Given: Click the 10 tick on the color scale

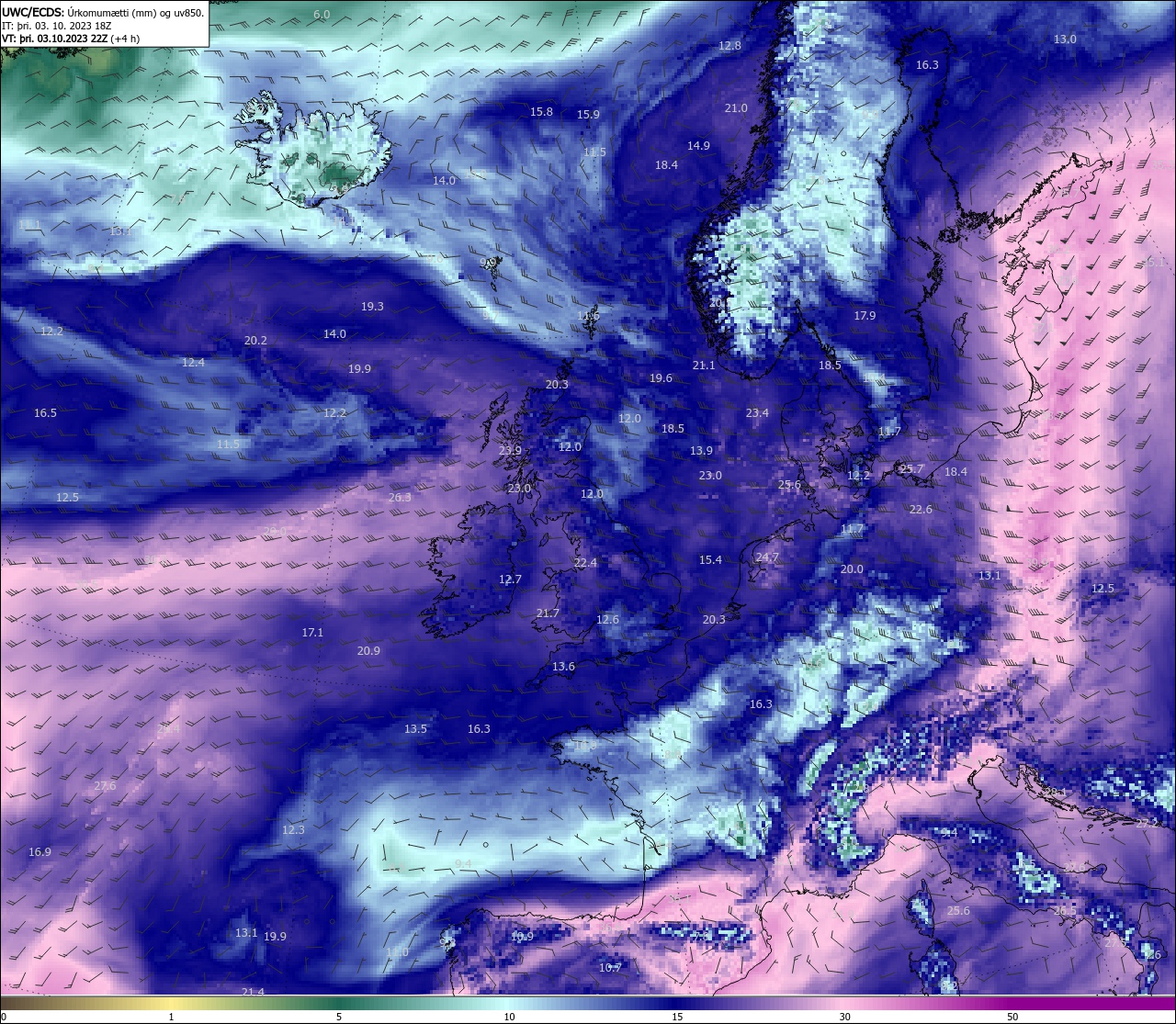Looking at the screenshot, I should pos(508,1017).
